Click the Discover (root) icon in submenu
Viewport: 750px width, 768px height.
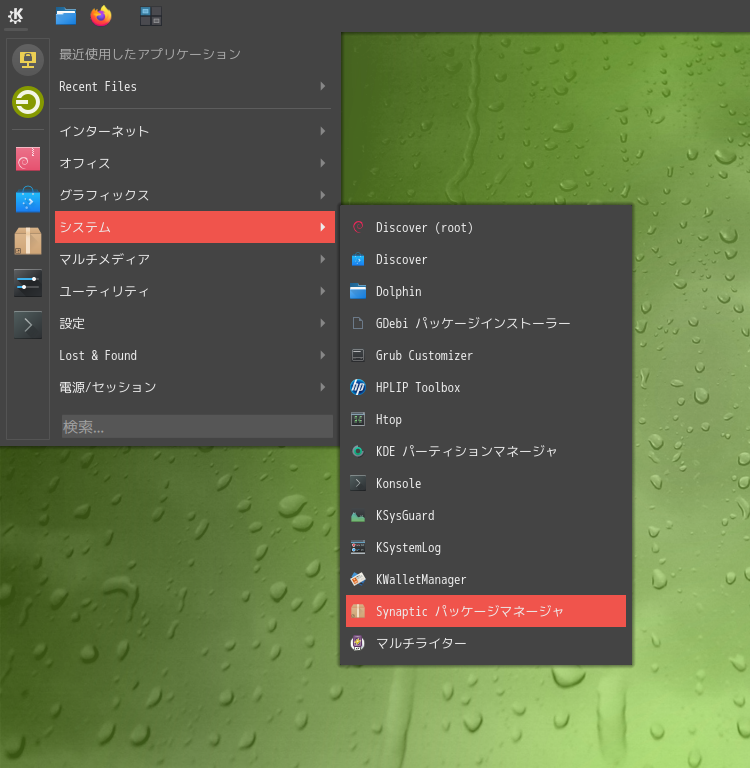tap(358, 227)
